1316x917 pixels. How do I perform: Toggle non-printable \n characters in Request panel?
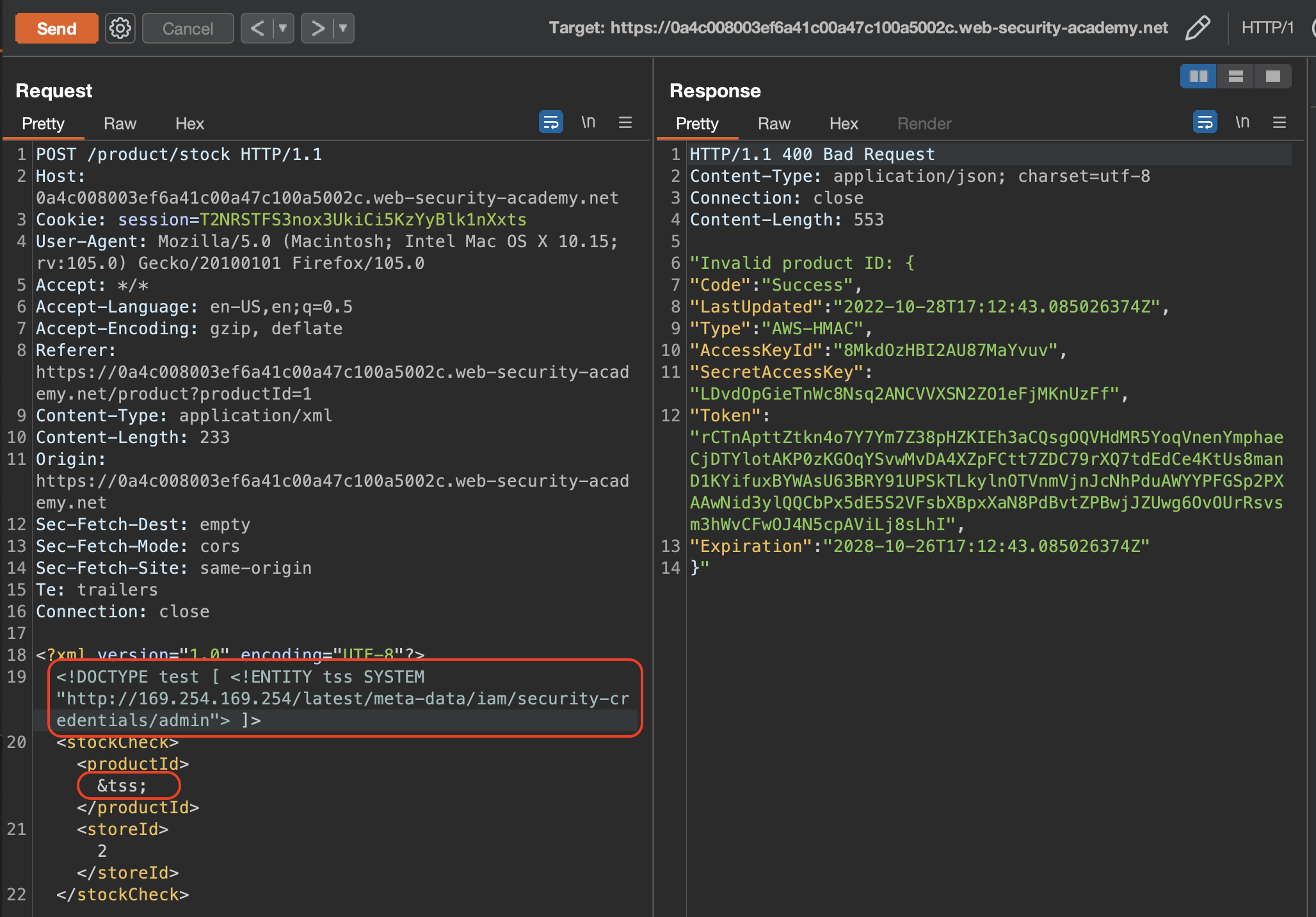point(588,122)
